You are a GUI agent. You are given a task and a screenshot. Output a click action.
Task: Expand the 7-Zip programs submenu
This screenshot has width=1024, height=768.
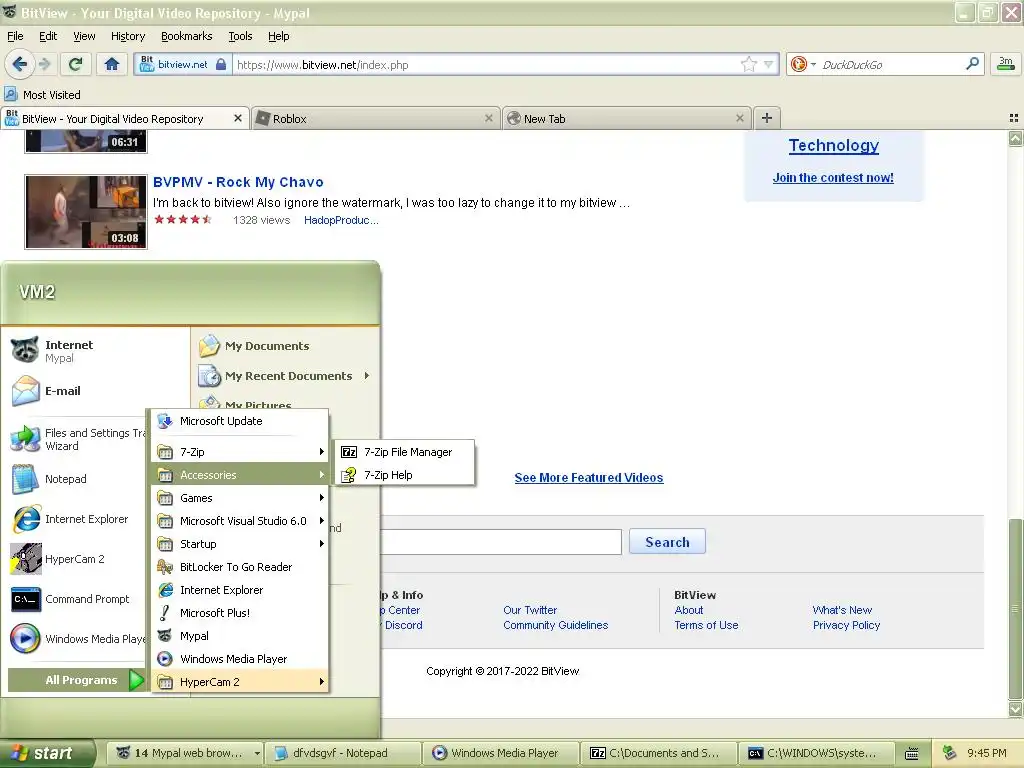point(239,452)
